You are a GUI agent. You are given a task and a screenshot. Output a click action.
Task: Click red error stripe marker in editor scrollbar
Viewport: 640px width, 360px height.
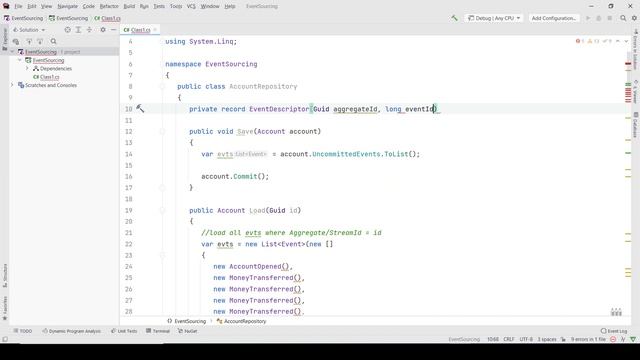[x=628, y=64]
